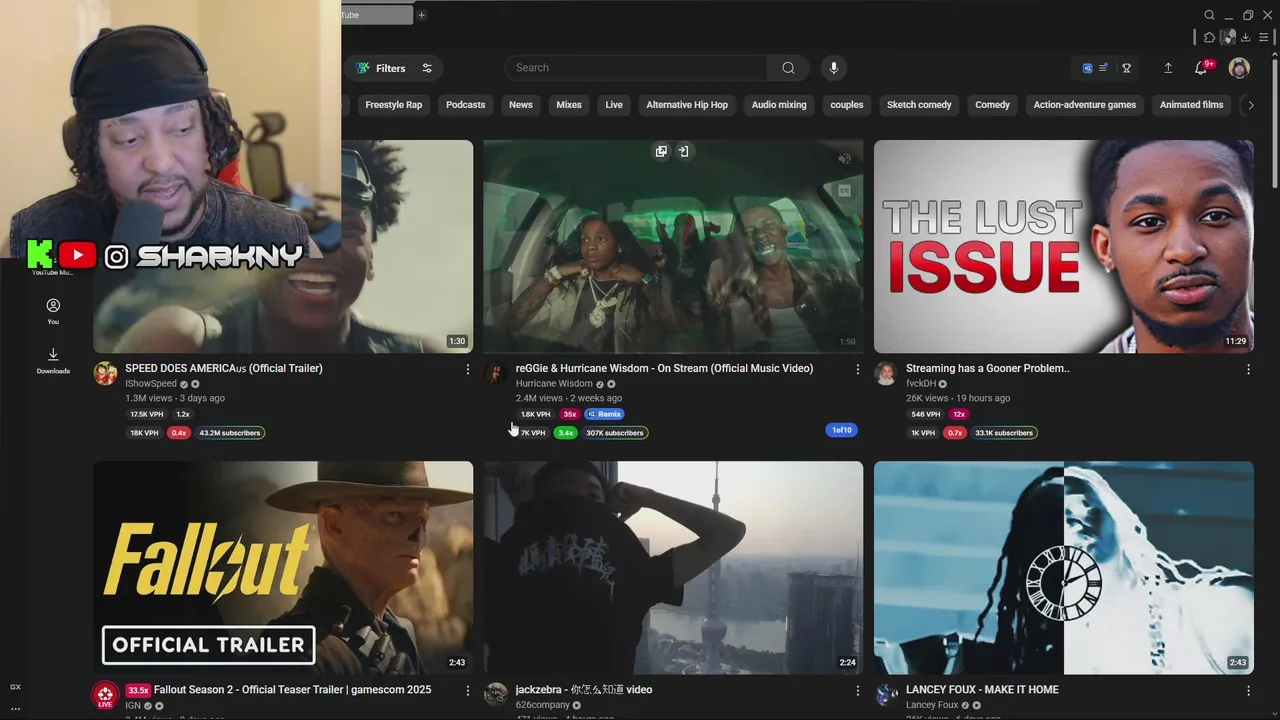
Task: Visit the 626company channel link
Action: [542, 705]
